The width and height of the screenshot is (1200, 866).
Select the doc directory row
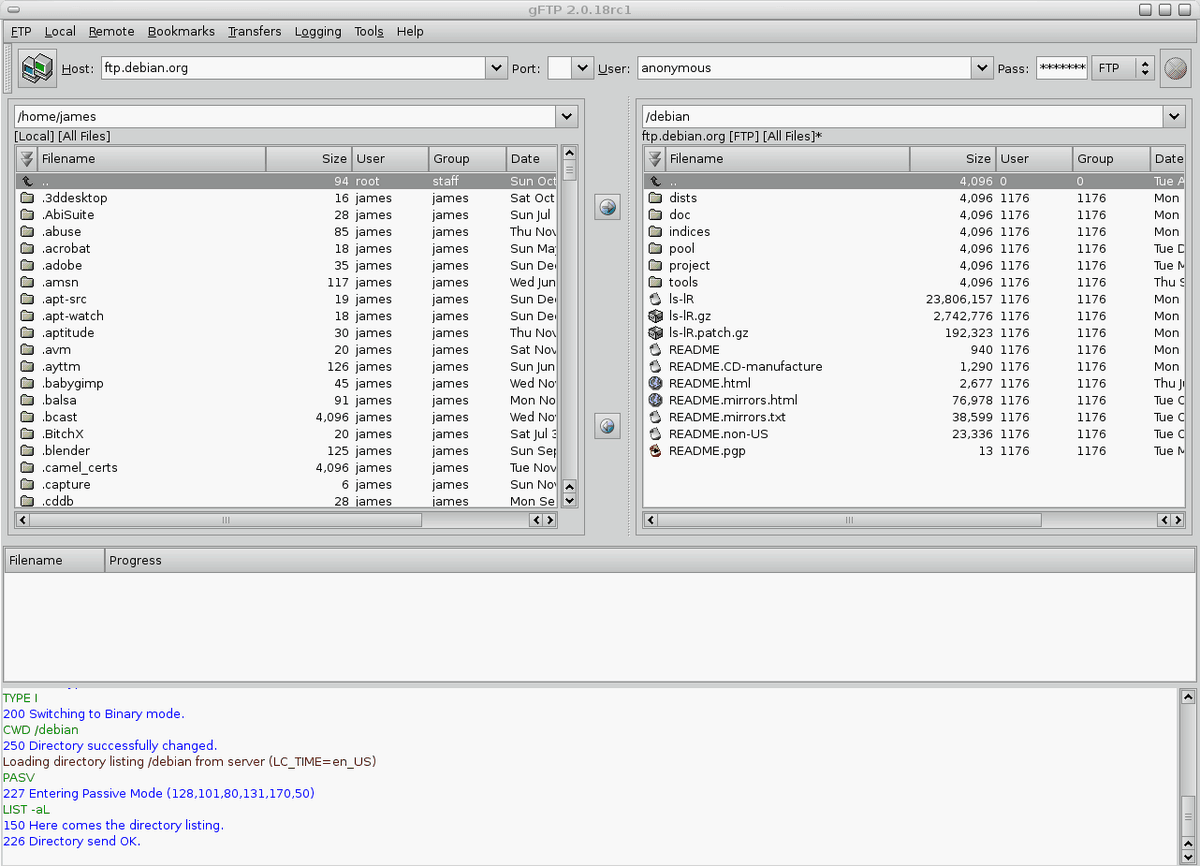[915, 215]
